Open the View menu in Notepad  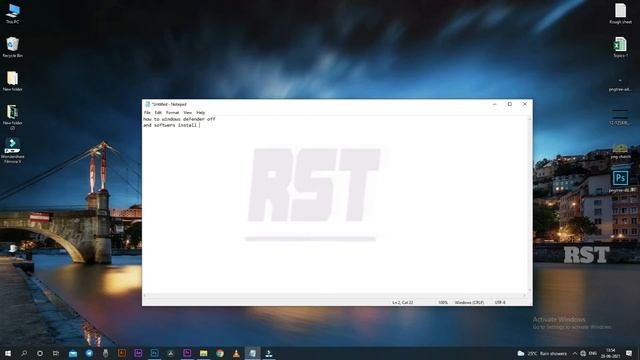tap(187, 112)
